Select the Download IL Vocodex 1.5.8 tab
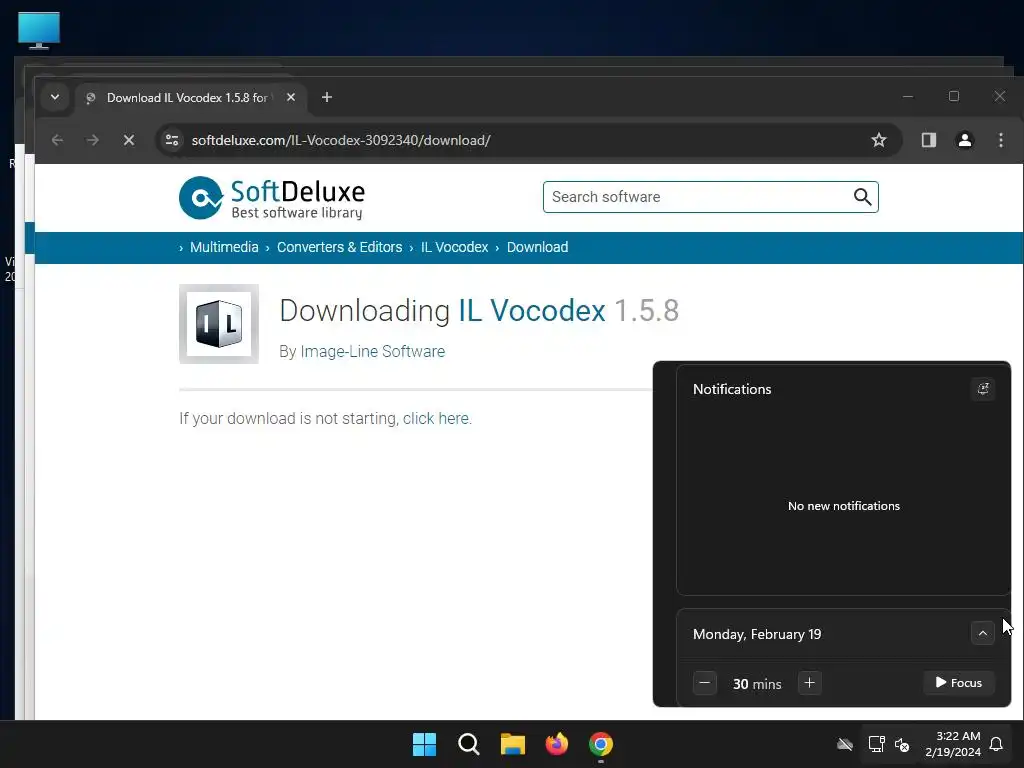The width and height of the screenshot is (1024, 768). [x=189, y=98]
